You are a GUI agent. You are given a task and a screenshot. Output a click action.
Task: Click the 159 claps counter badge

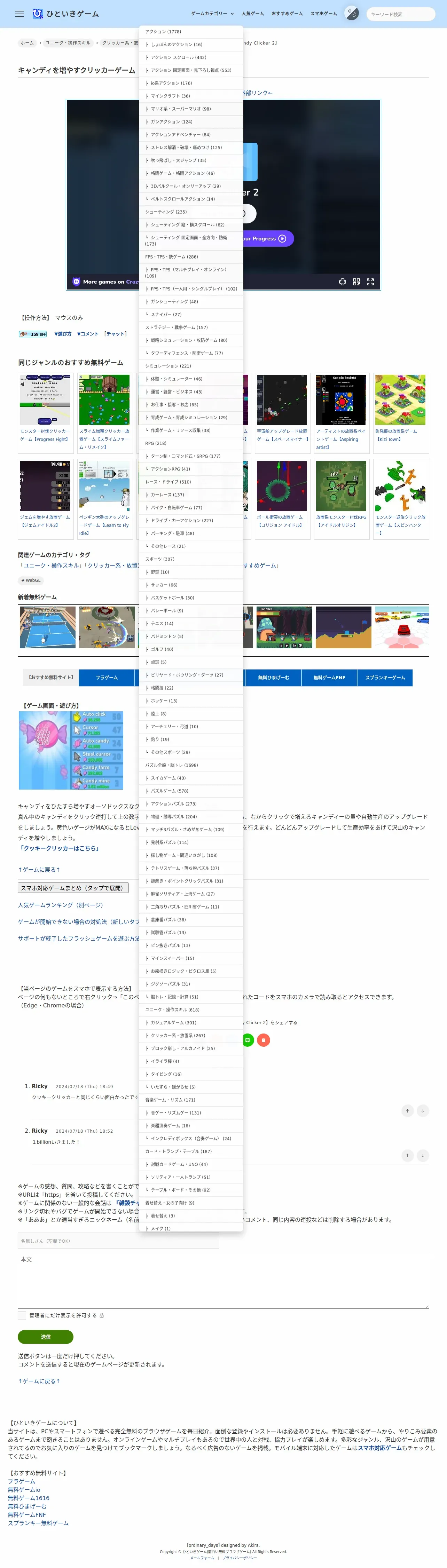[33, 334]
